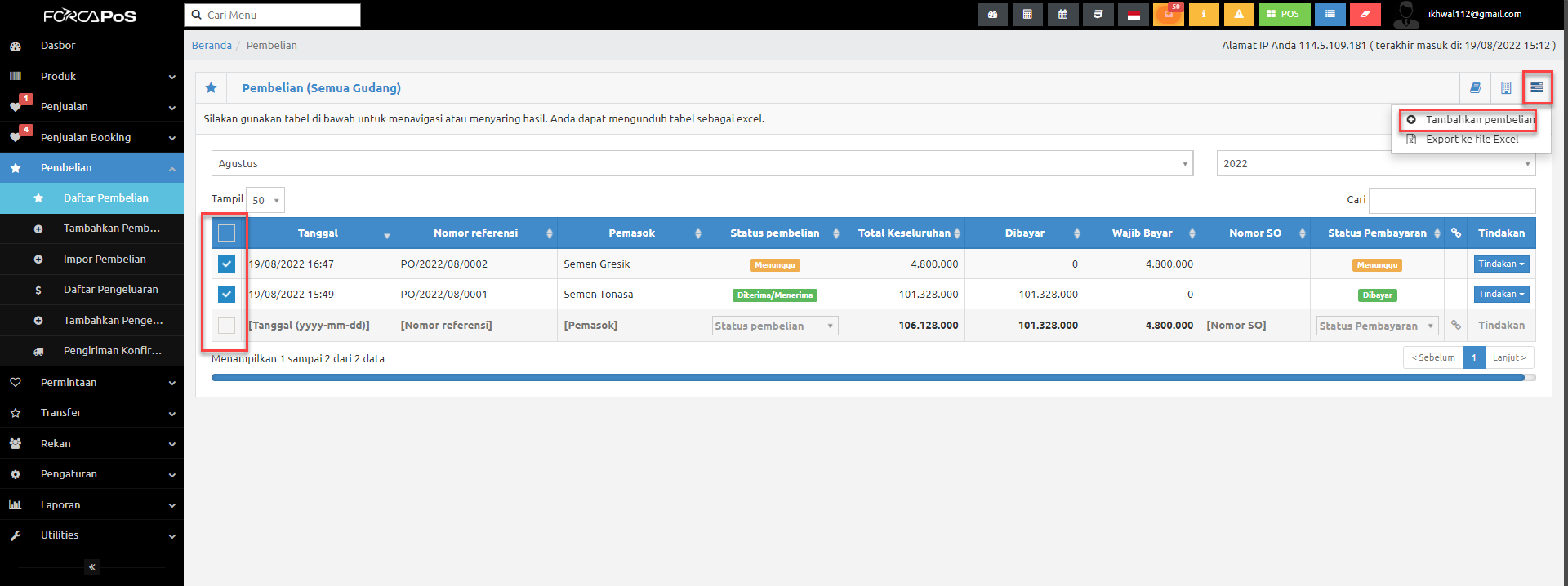Collapse the sidebar with double-chevron icon

92,566
